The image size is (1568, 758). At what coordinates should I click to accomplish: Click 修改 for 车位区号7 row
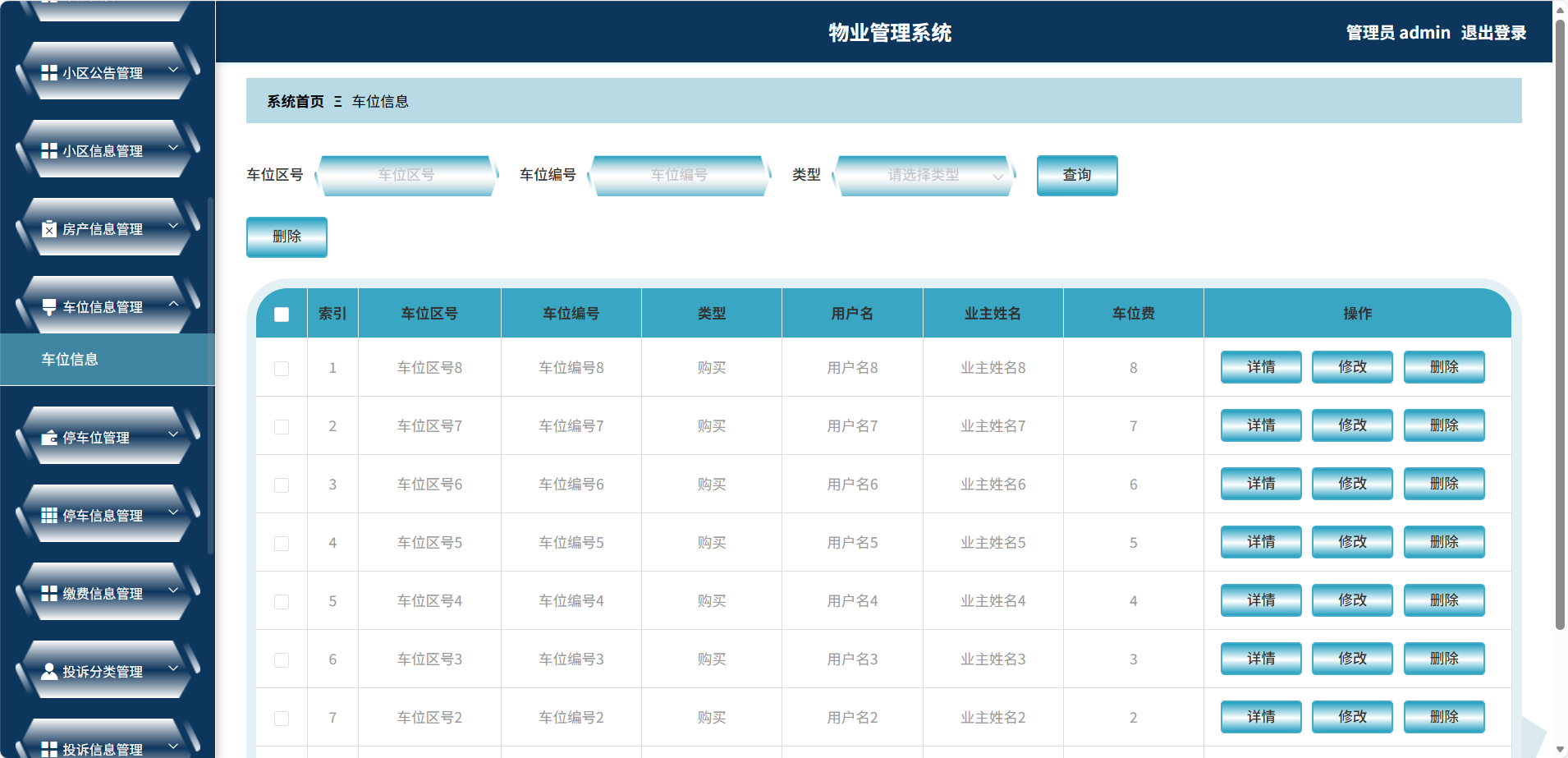(x=1352, y=425)
